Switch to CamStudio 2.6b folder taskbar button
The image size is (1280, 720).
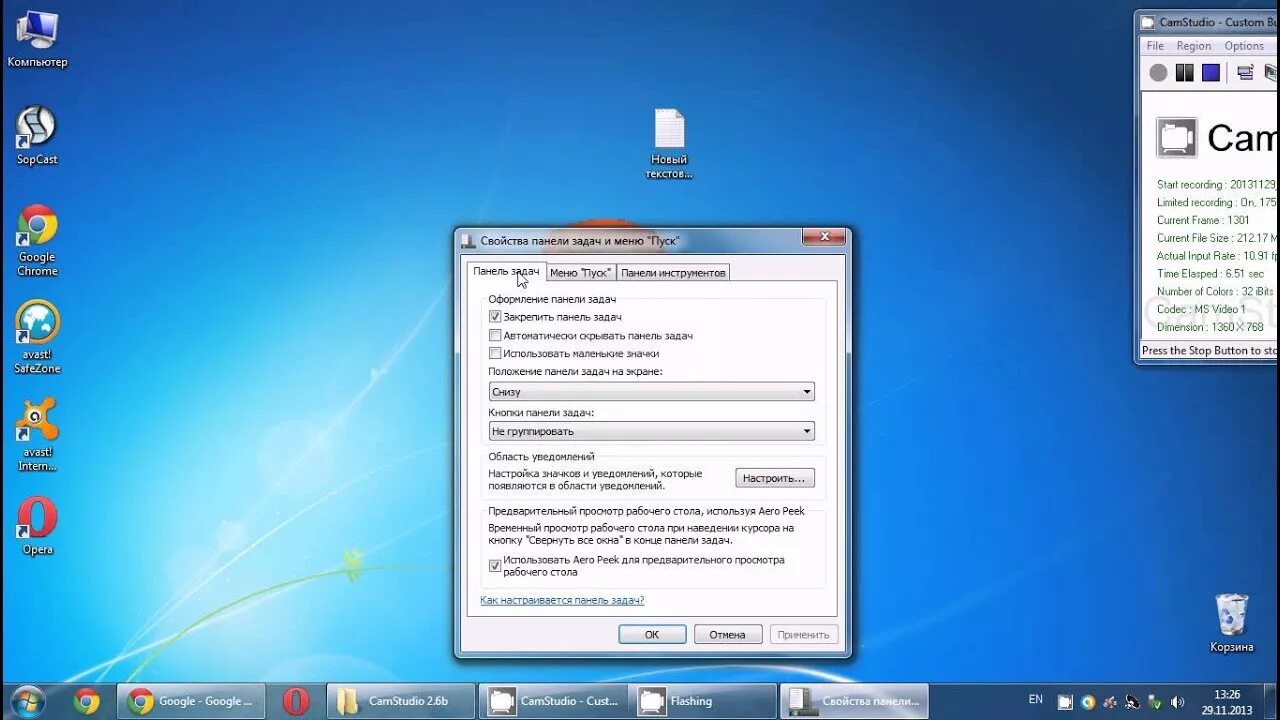point(401,702)
